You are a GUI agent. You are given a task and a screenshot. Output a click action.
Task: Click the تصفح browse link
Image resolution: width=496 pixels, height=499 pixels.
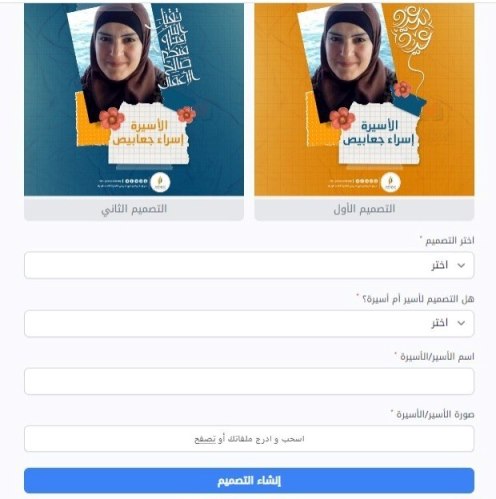[205, 439]
